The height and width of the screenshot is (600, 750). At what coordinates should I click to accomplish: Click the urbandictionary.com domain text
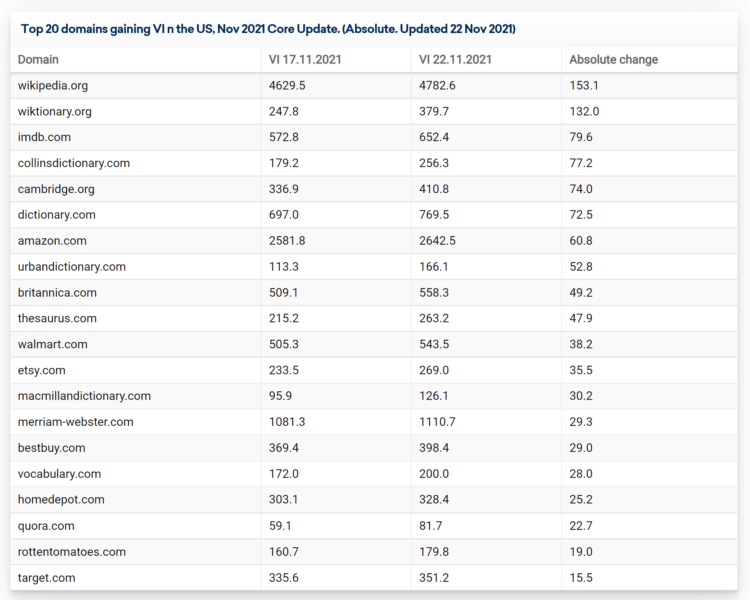pyautogui.click(x=72, y=267)
